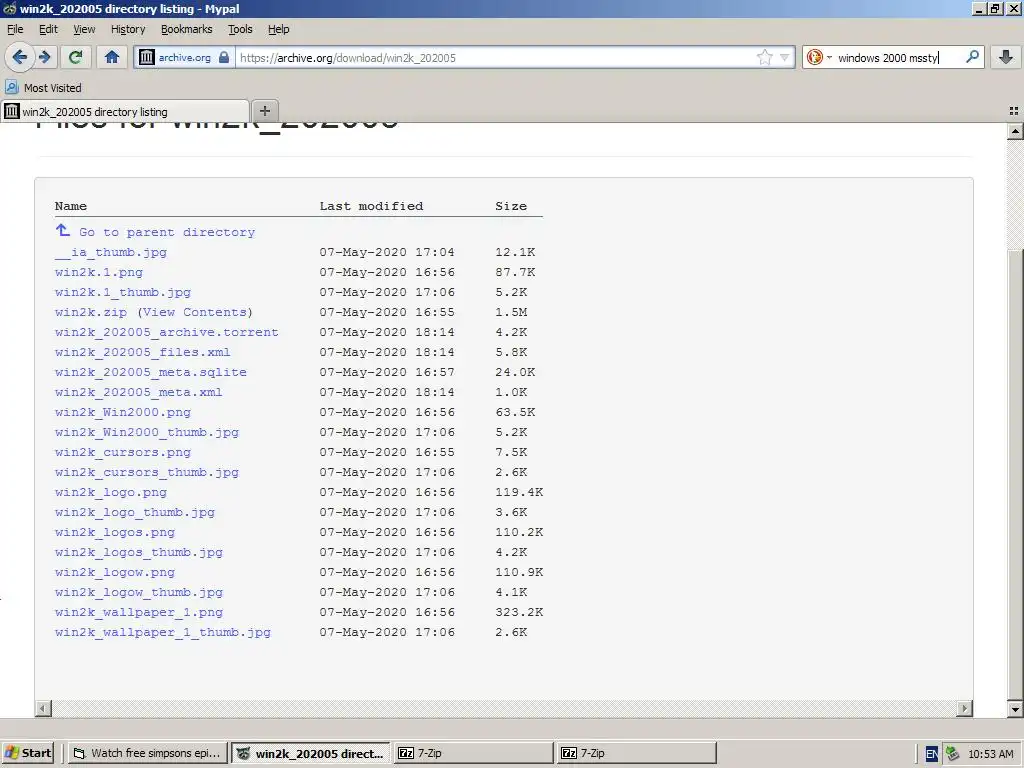Open the File menu

tap(15, 29)
